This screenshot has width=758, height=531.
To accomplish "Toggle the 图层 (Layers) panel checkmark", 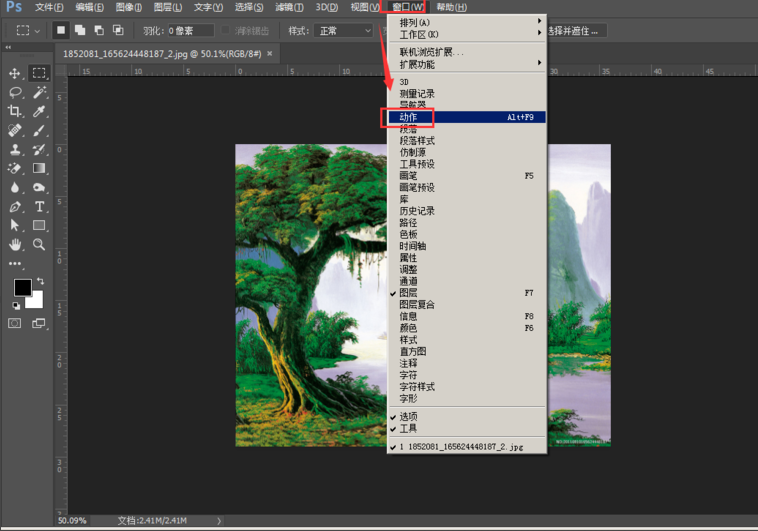I will click(x=409, y=293).
